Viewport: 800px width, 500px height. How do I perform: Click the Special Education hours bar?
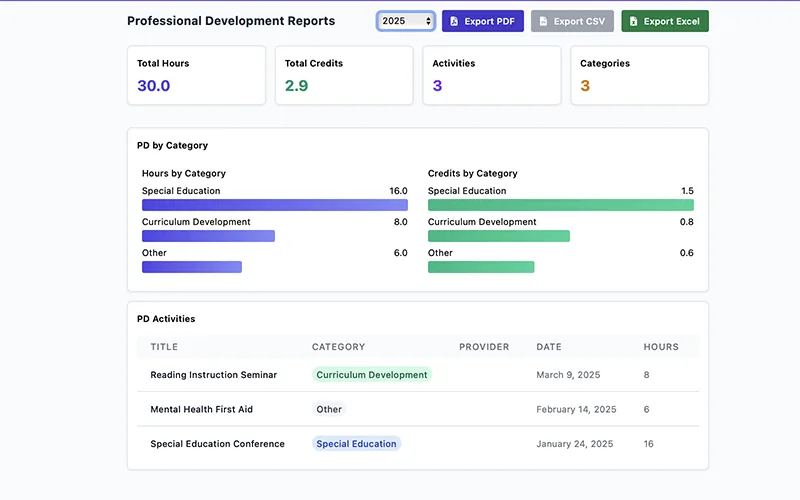[x=274, y=205]
